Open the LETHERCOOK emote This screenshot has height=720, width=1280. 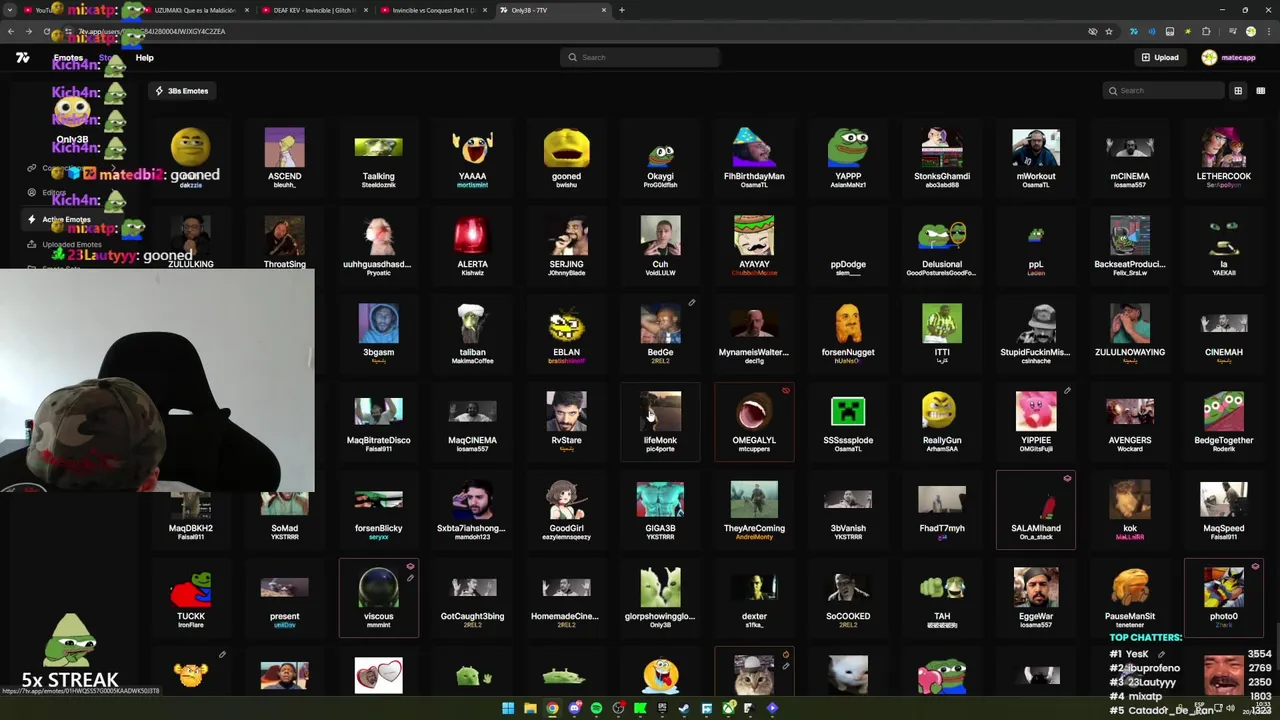click(x=1224, y=158)
